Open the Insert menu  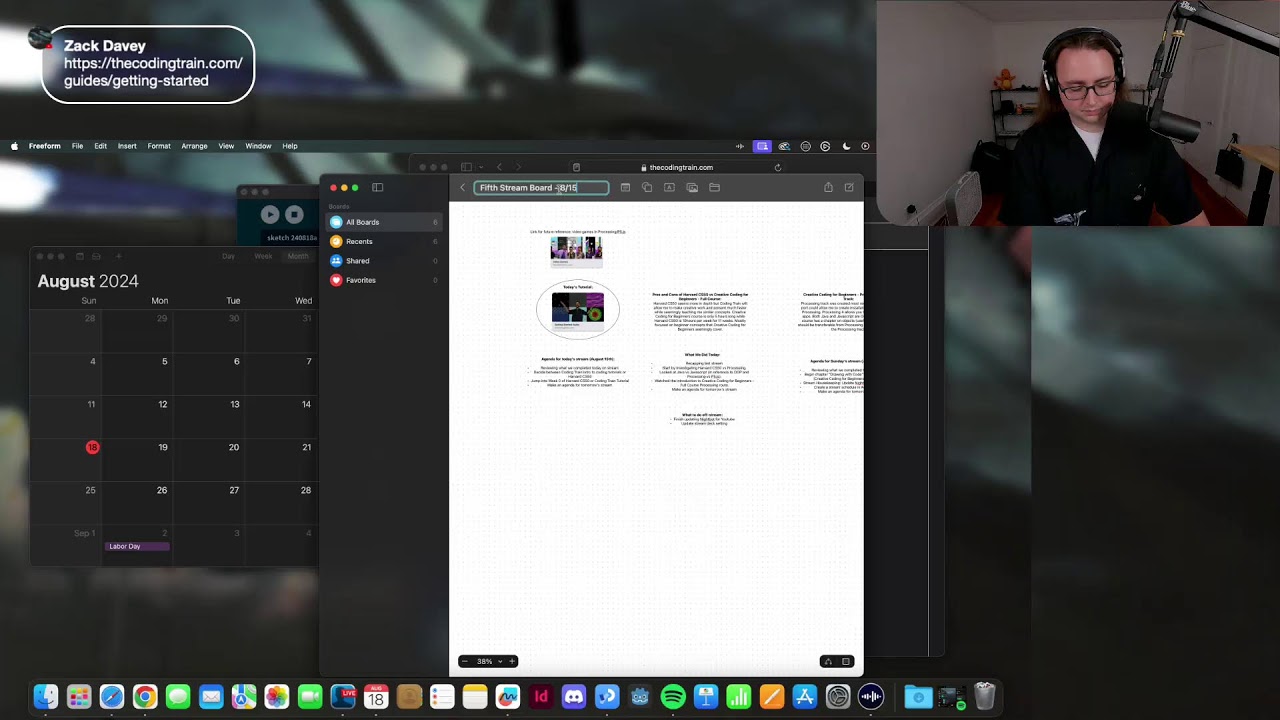tap(127, 146)
